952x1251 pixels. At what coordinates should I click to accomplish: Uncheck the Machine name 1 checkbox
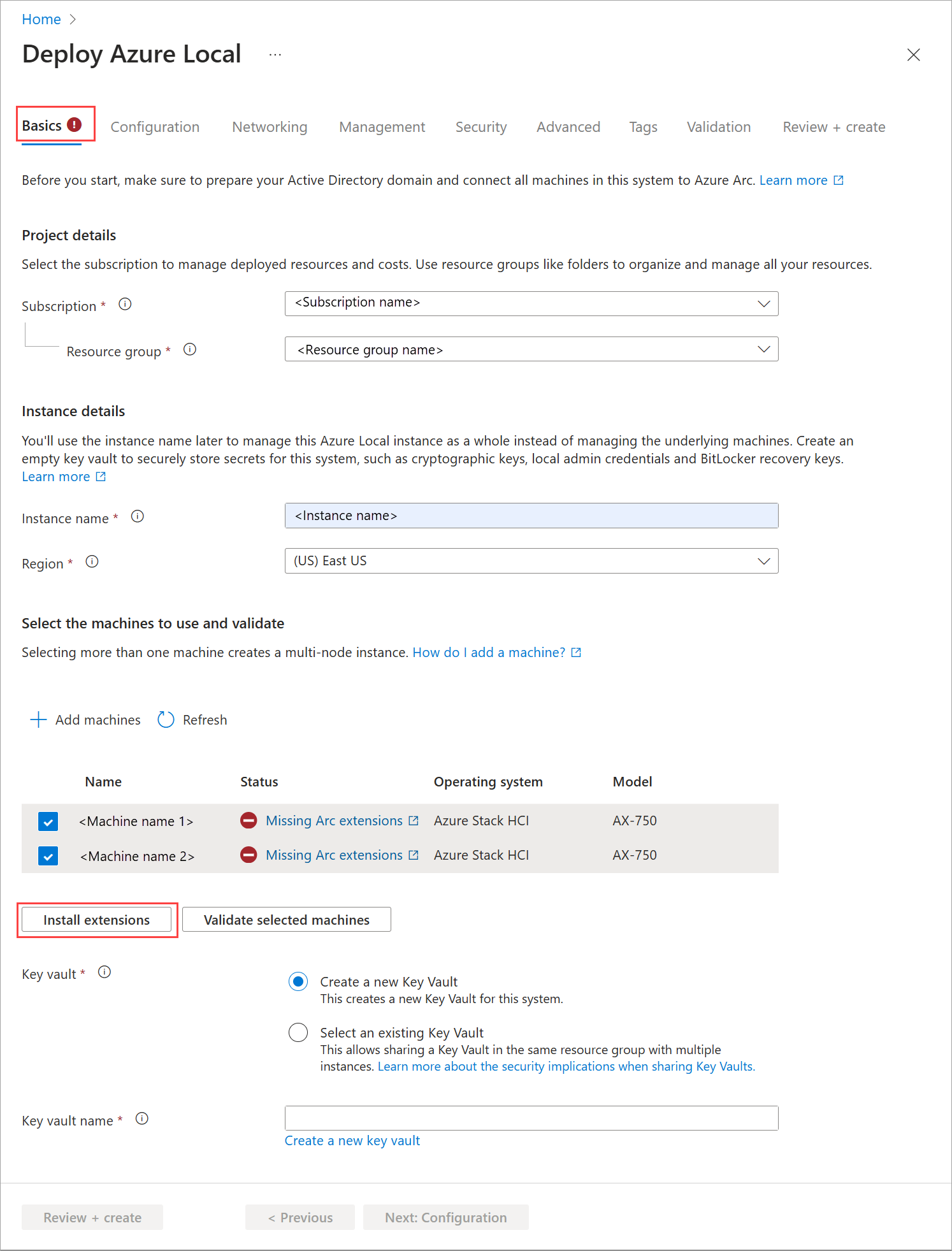point(48,821)
